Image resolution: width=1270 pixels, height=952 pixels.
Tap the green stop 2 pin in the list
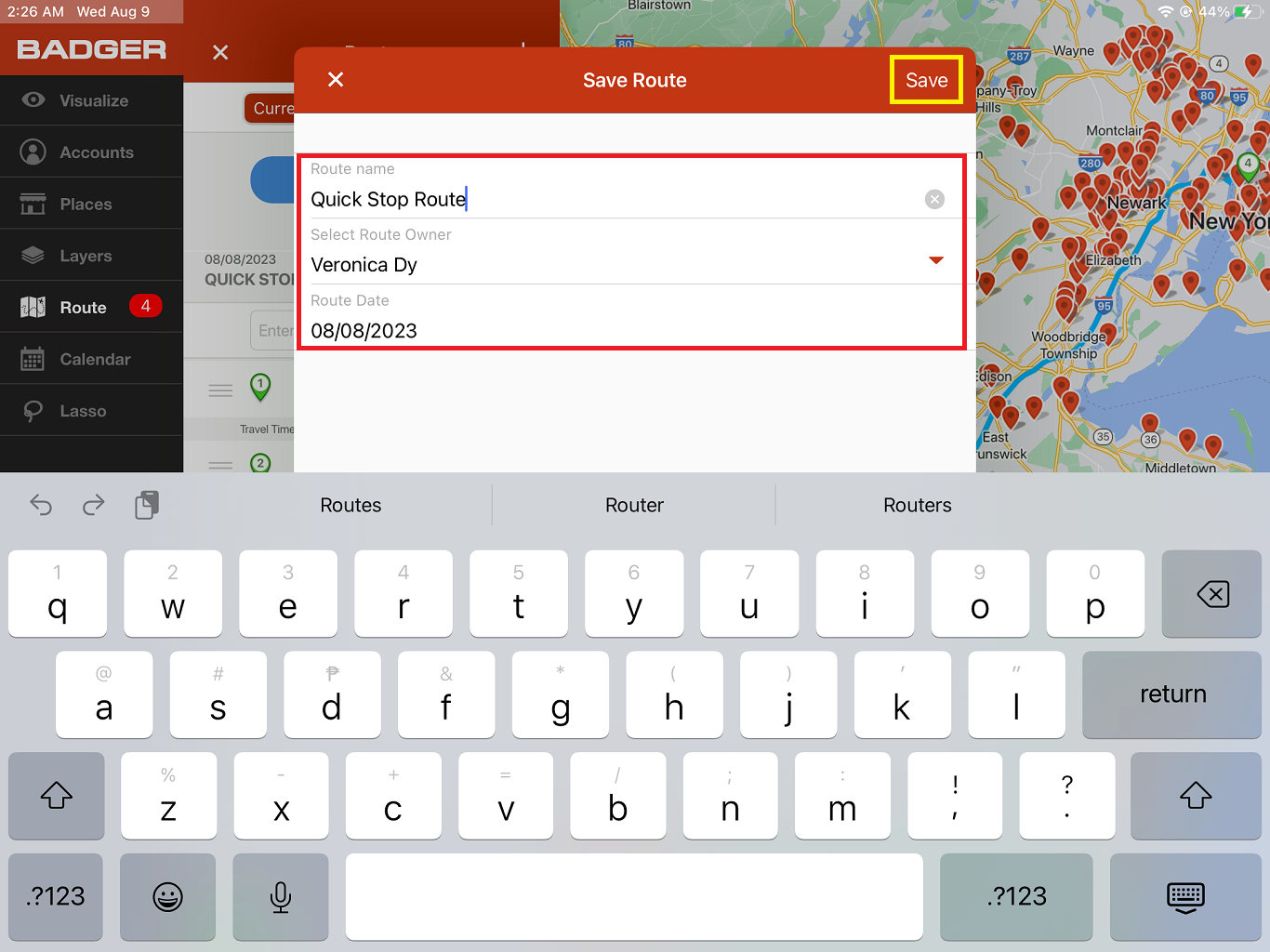point(260,463)
